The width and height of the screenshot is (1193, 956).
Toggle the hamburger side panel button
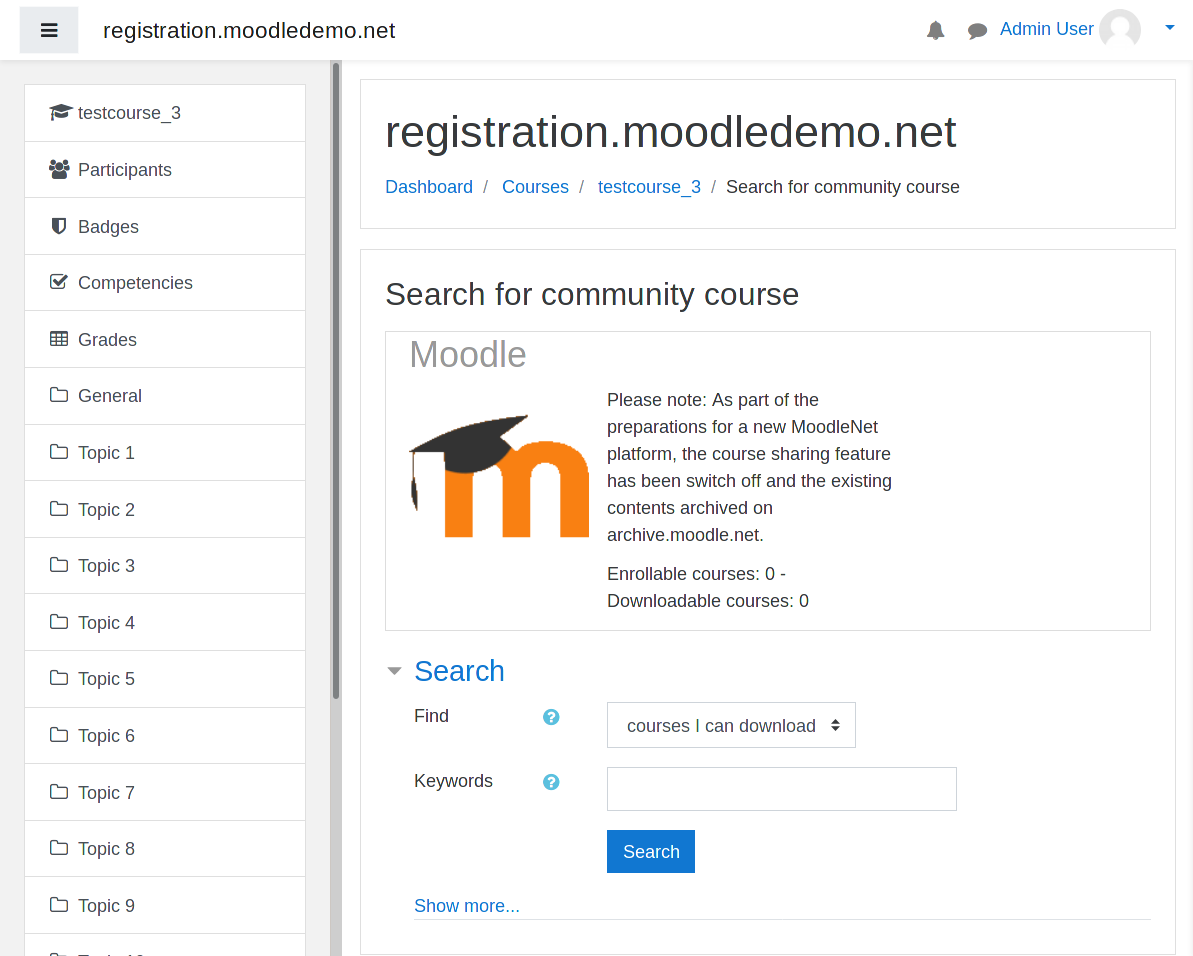[49, 30]
